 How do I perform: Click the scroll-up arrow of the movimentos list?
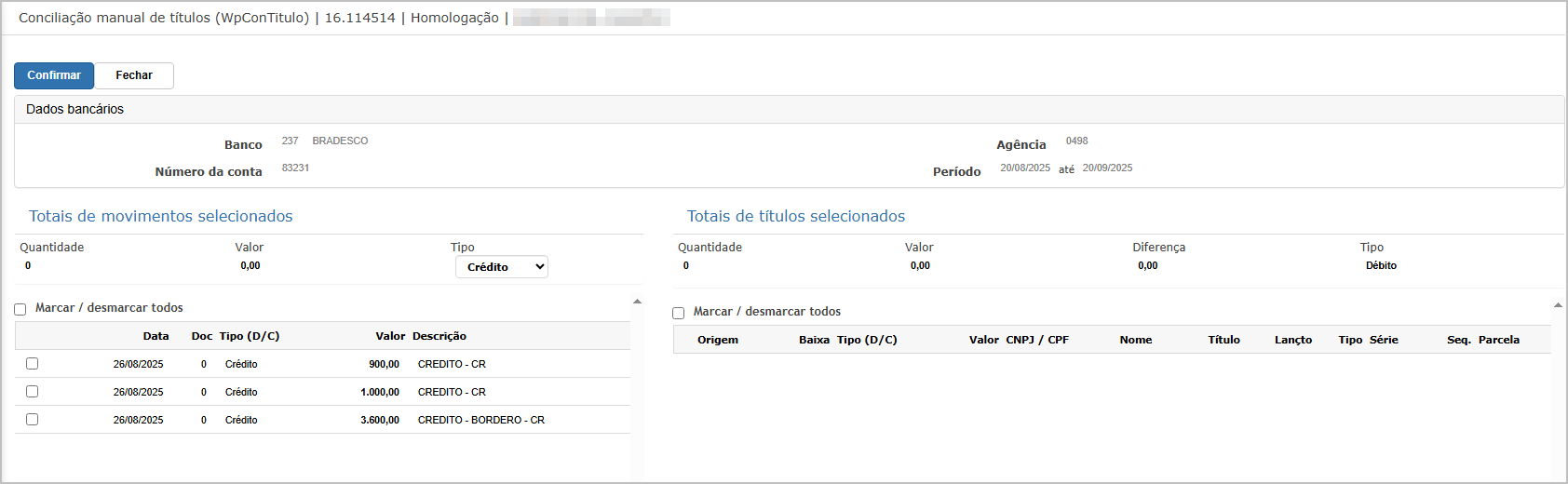tap(637, 302)
